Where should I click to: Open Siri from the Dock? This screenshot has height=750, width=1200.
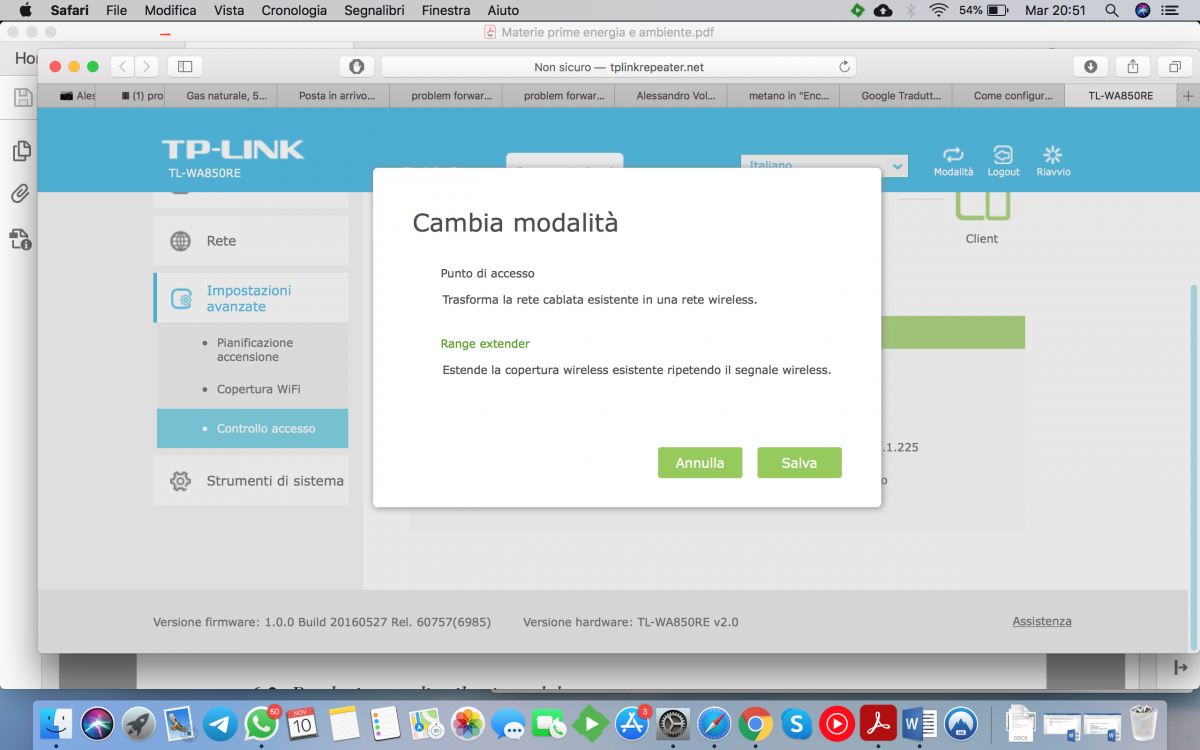pyautogui.click(x=98, y=722)
